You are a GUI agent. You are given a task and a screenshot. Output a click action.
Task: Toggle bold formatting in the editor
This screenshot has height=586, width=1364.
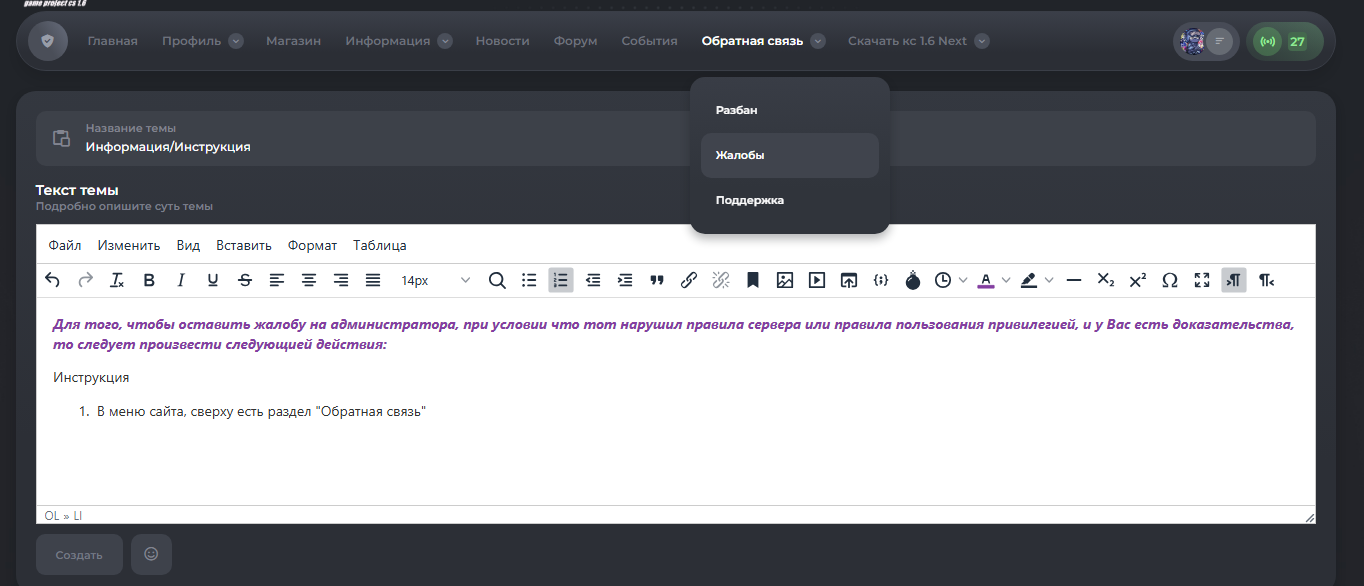tap(149, 281)
